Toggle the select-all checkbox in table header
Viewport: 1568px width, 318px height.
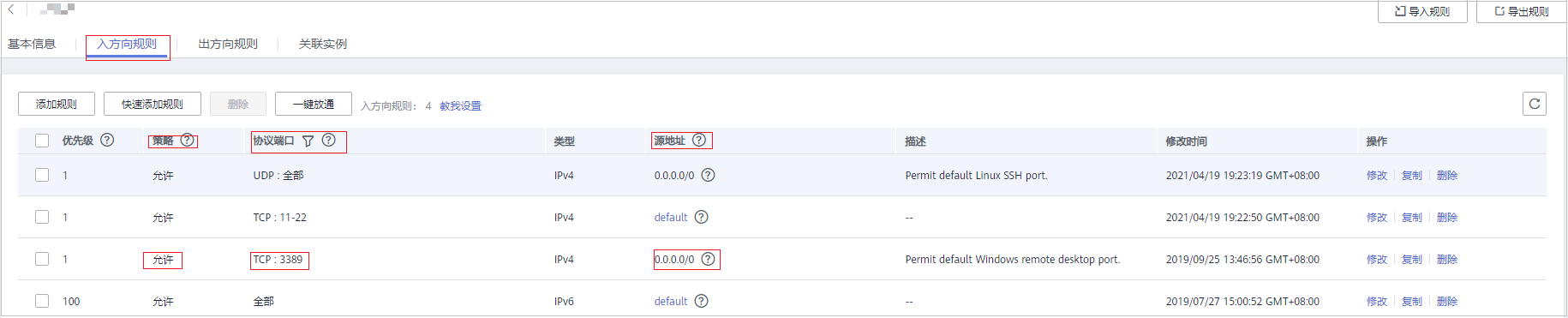pyautogui.click(x=42, y=141)
